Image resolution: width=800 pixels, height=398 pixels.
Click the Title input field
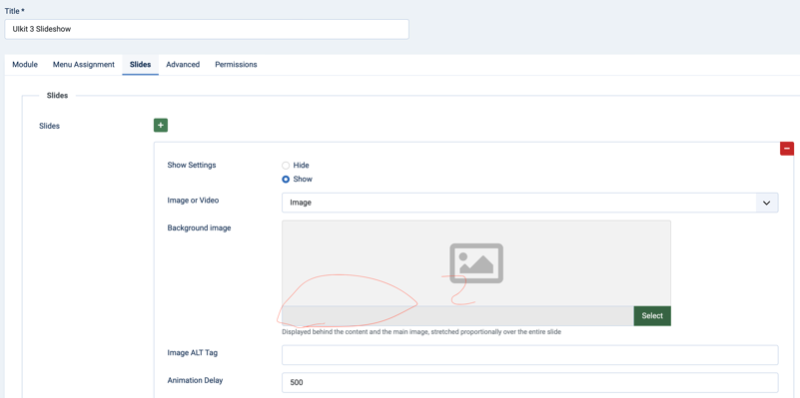(x=207, y=29)
